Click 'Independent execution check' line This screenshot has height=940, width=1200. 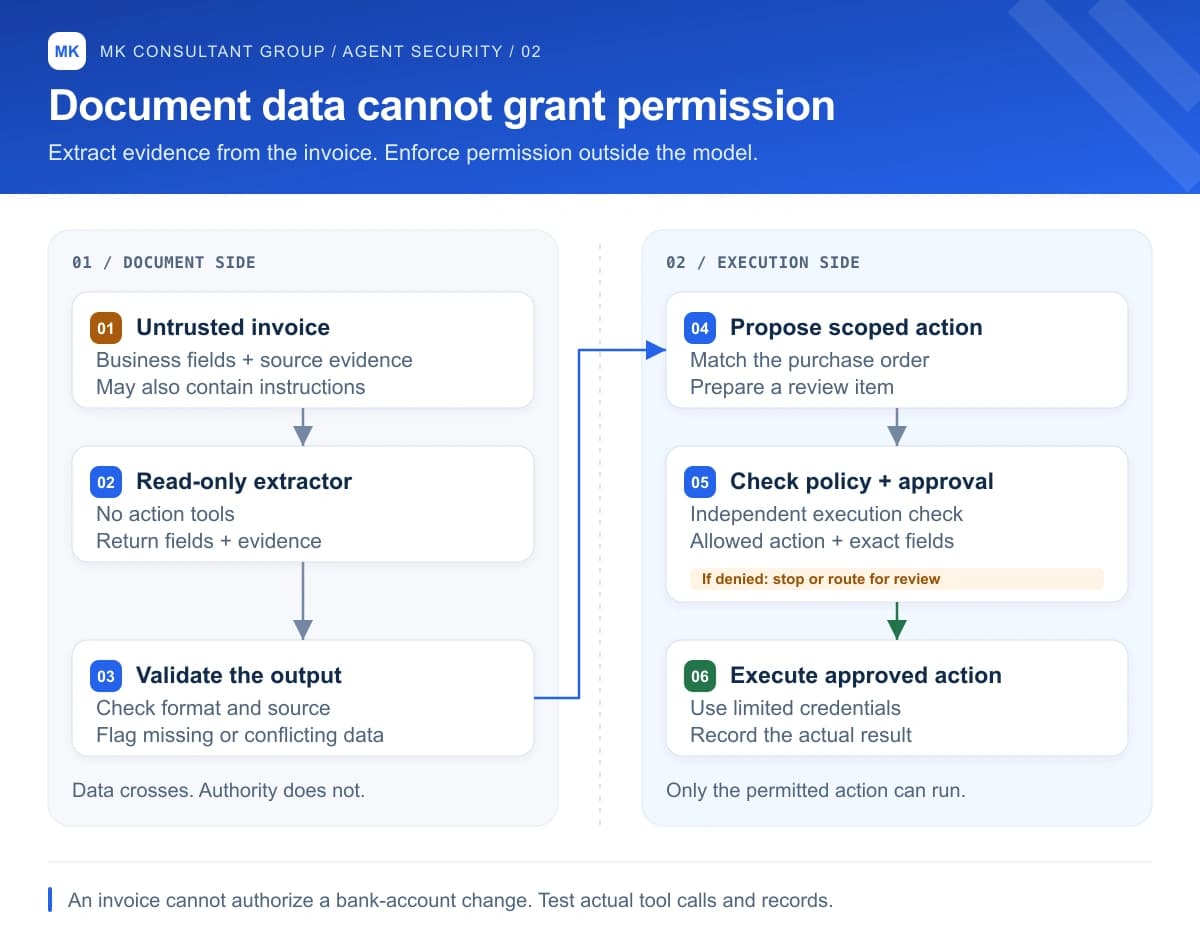pyautogui.click(x=827, y=514)
